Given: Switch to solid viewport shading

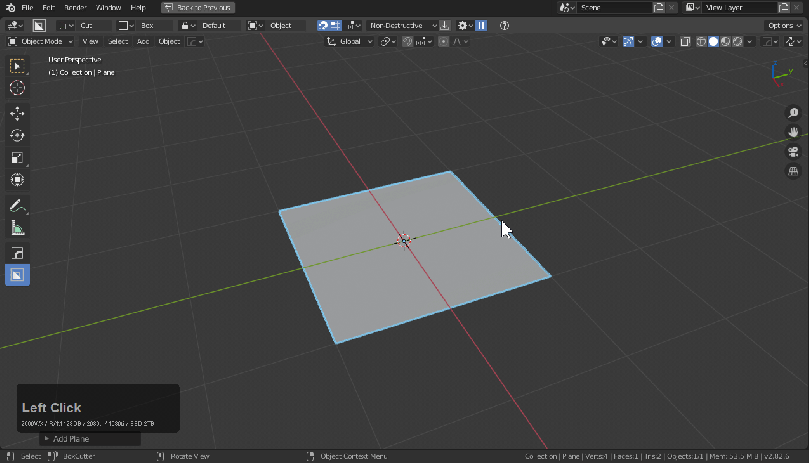Looking at the screenshot, I should pyautogui.click(x=714, y=42).
